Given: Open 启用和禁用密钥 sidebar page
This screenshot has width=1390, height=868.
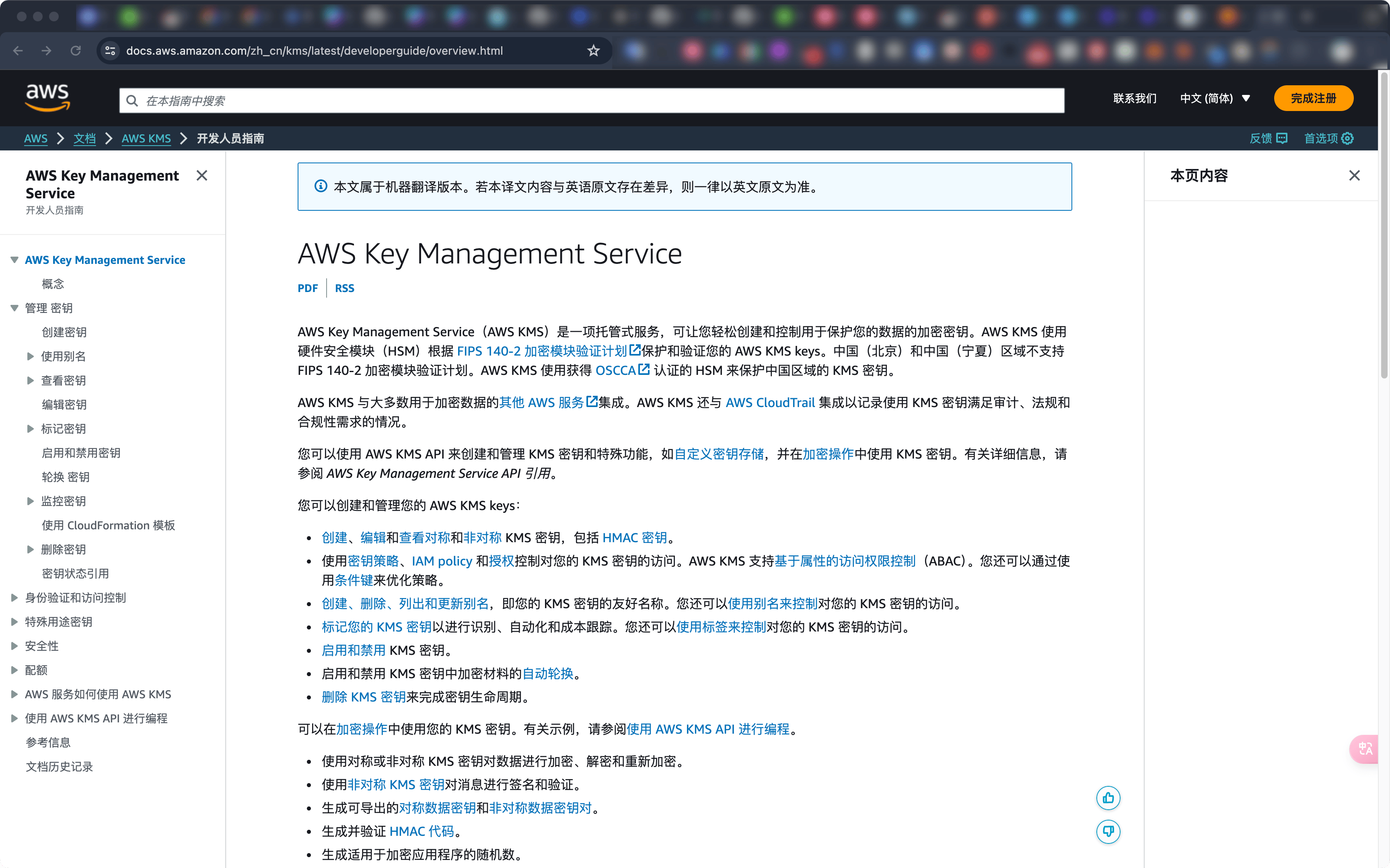Looking at the screenshot, I should [81, 453].
